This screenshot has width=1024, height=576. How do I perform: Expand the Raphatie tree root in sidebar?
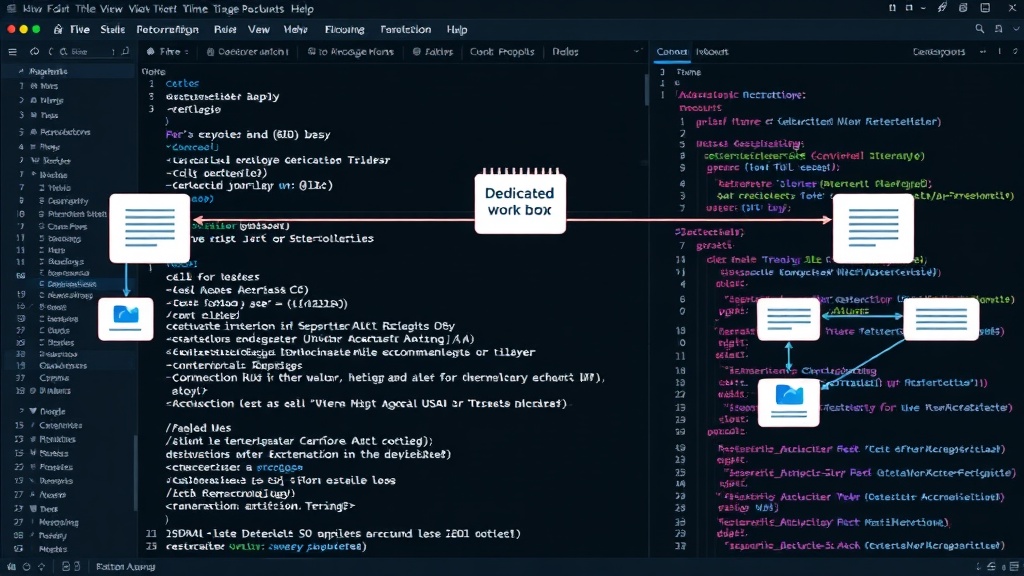tap(21, 71)
